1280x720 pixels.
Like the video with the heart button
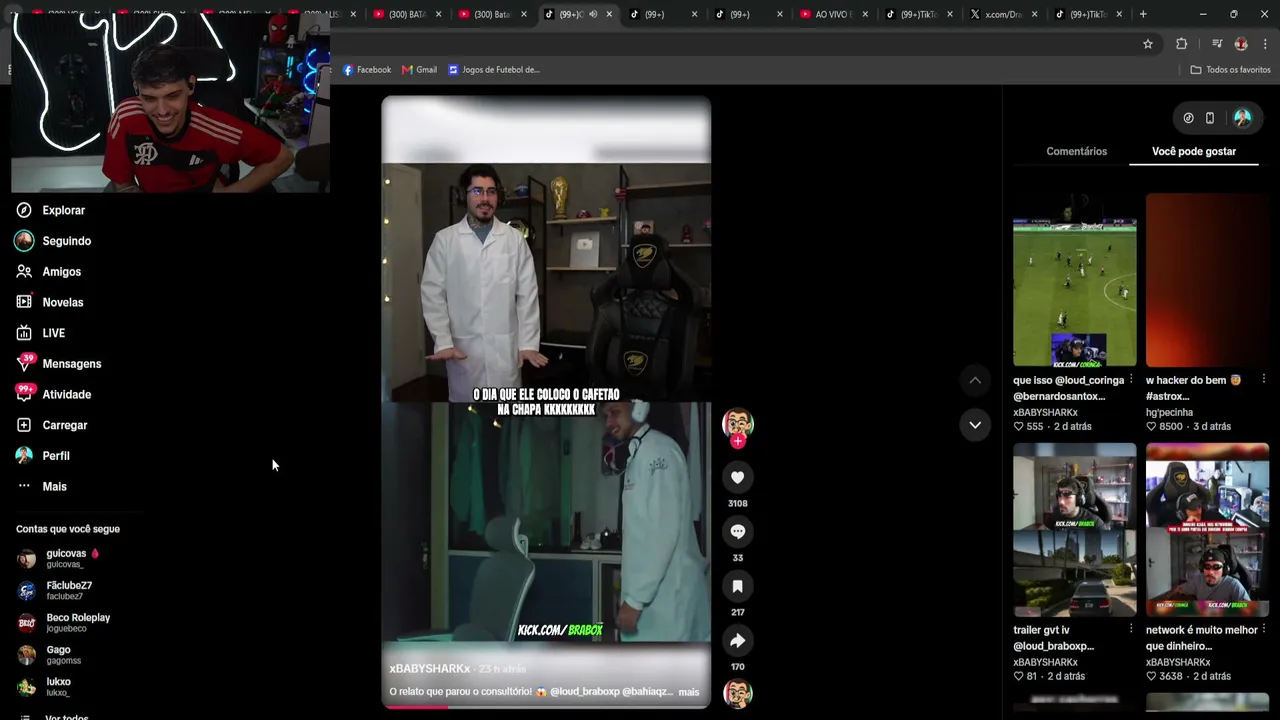click(x=737, y=477)
